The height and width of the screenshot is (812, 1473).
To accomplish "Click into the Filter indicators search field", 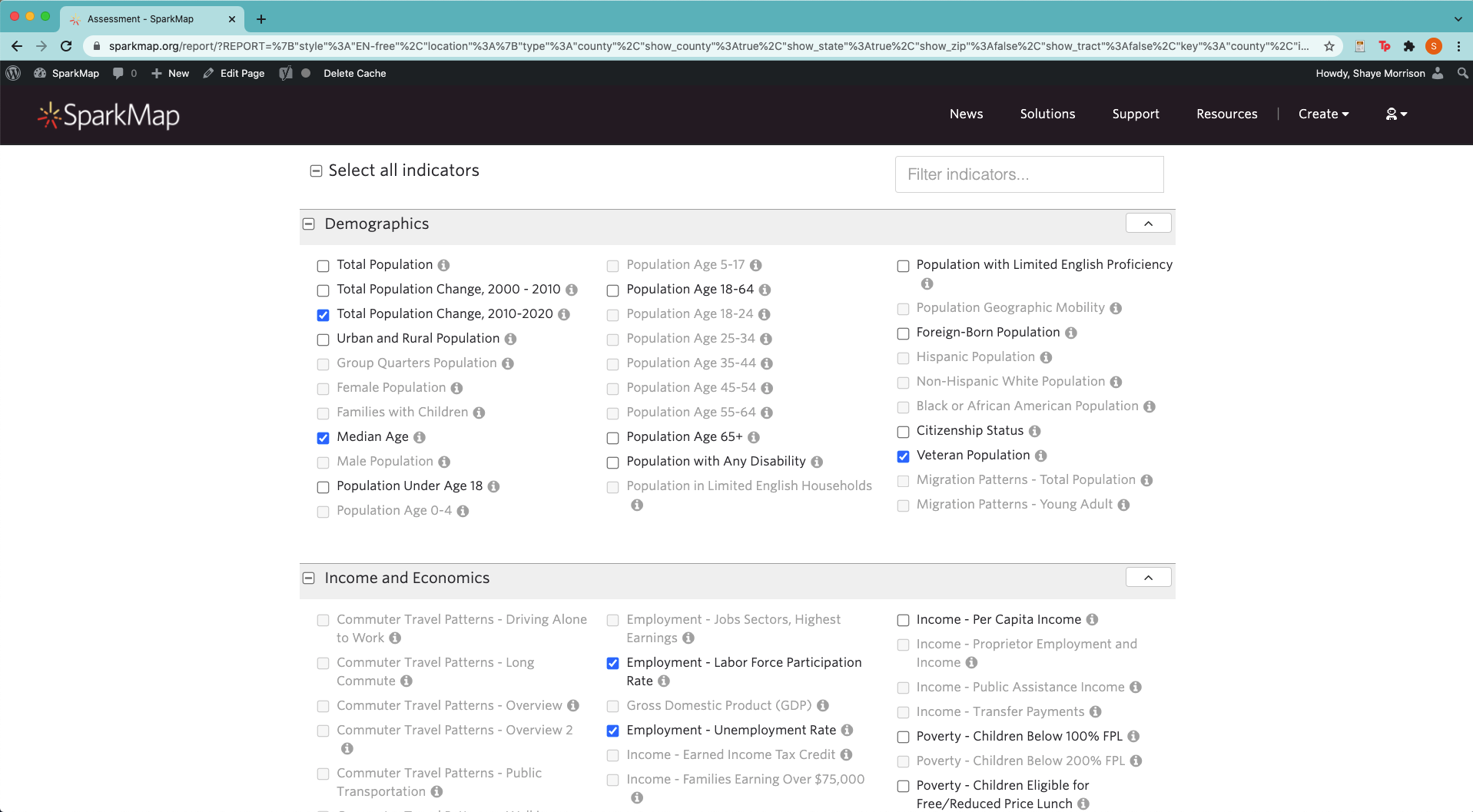I will pyautogui.click(x=1029, y=174).
